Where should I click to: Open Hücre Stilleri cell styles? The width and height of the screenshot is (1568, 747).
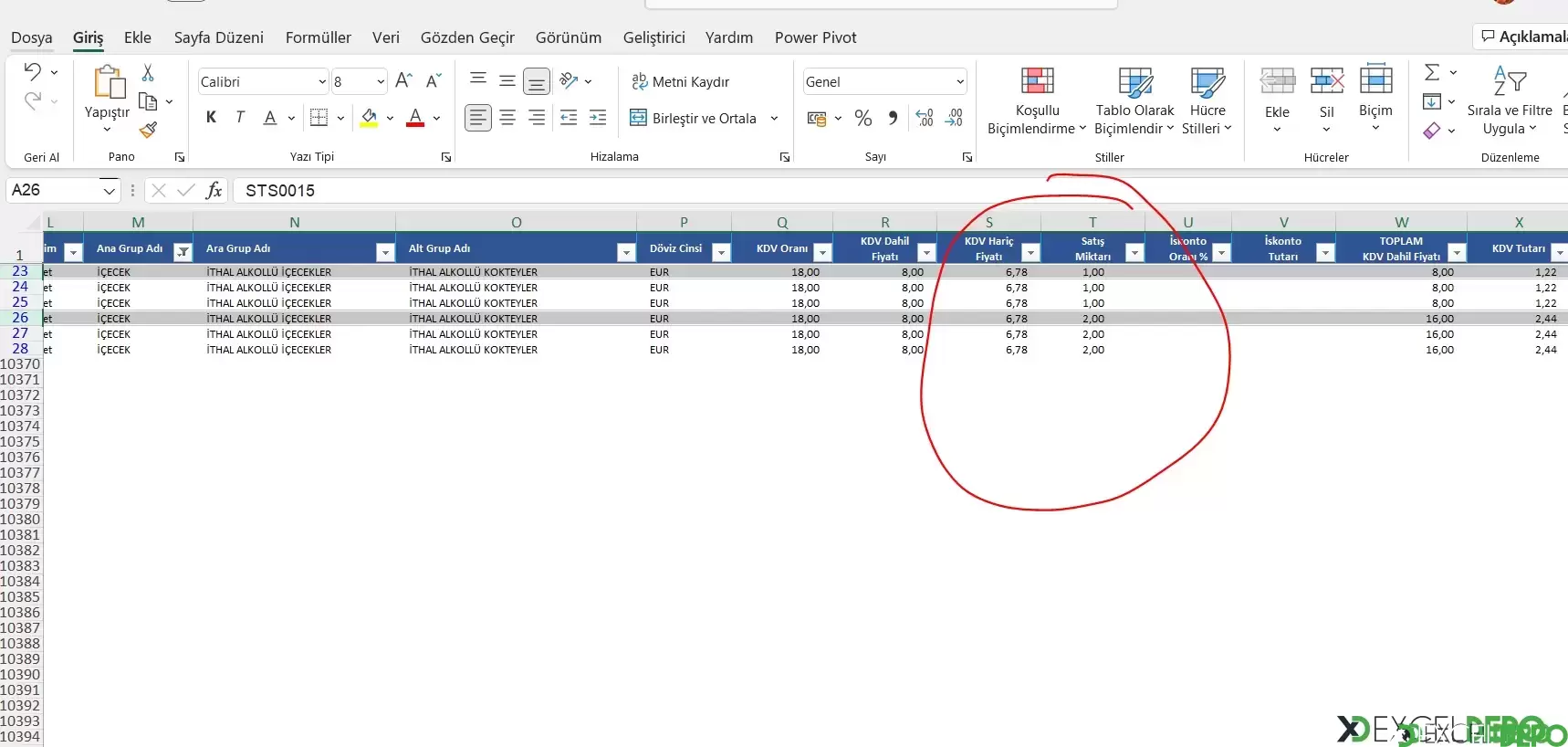click(x=1207, y=100)
